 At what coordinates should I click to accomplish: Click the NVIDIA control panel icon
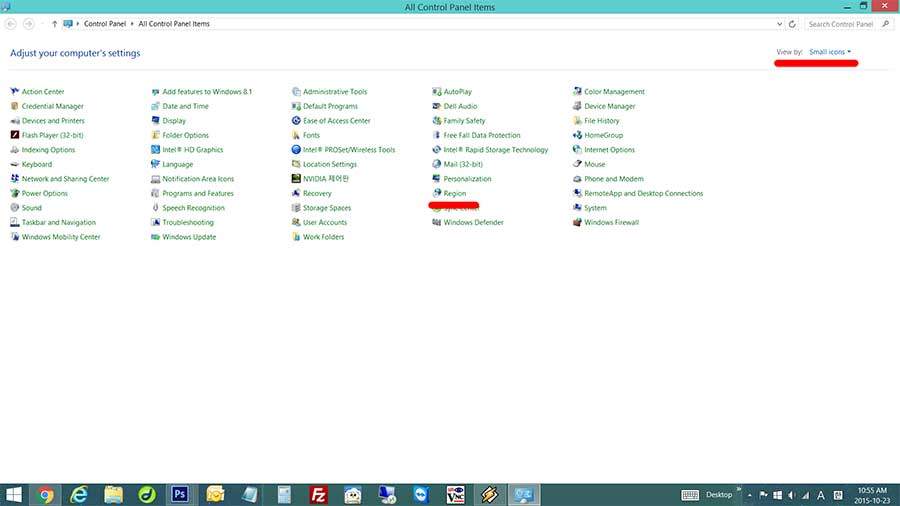296,178
